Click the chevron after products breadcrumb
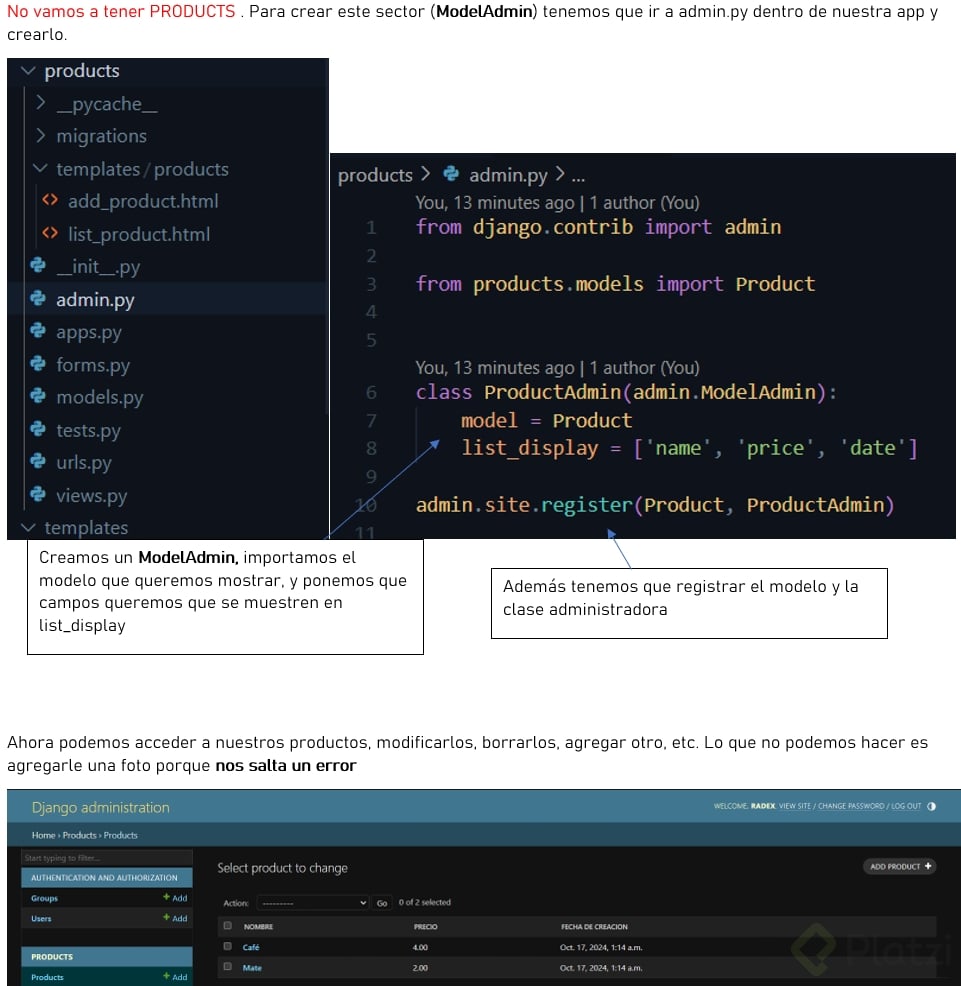The width and height of the screenshot is (961, 986). [x=426, y=174]
